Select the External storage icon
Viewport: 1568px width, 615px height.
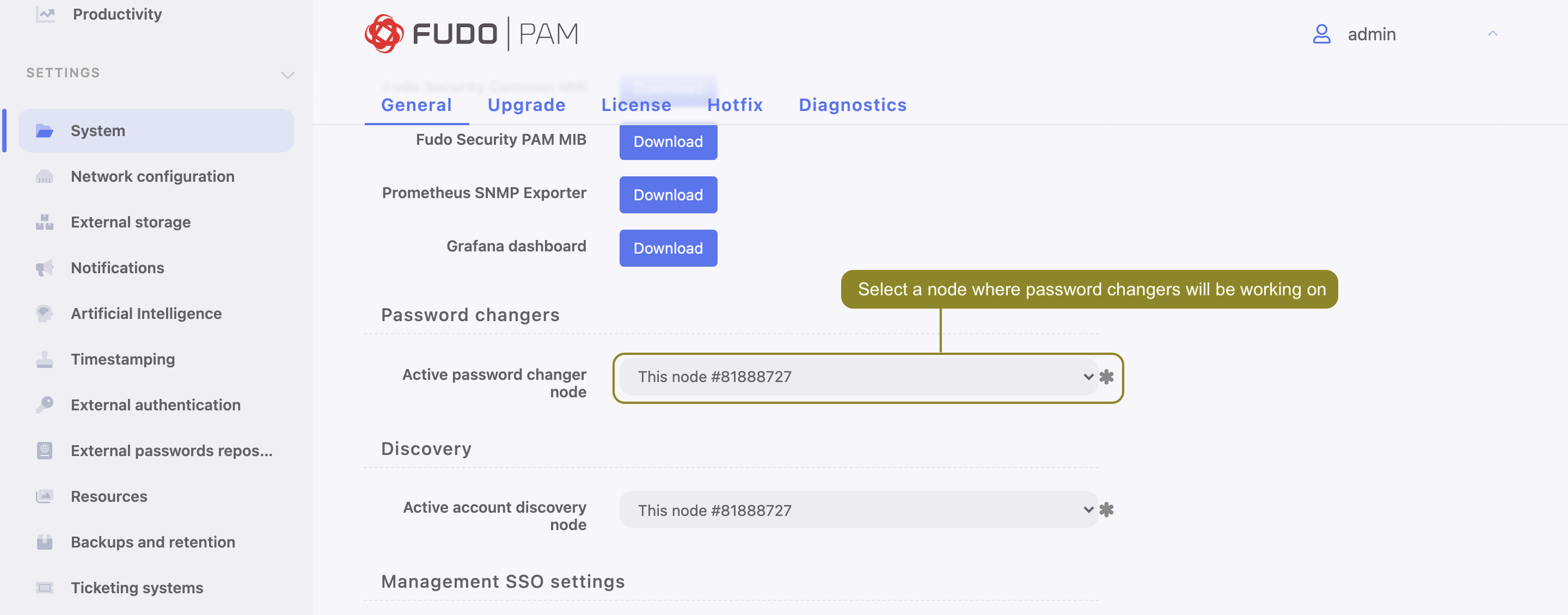coord(44,222)
